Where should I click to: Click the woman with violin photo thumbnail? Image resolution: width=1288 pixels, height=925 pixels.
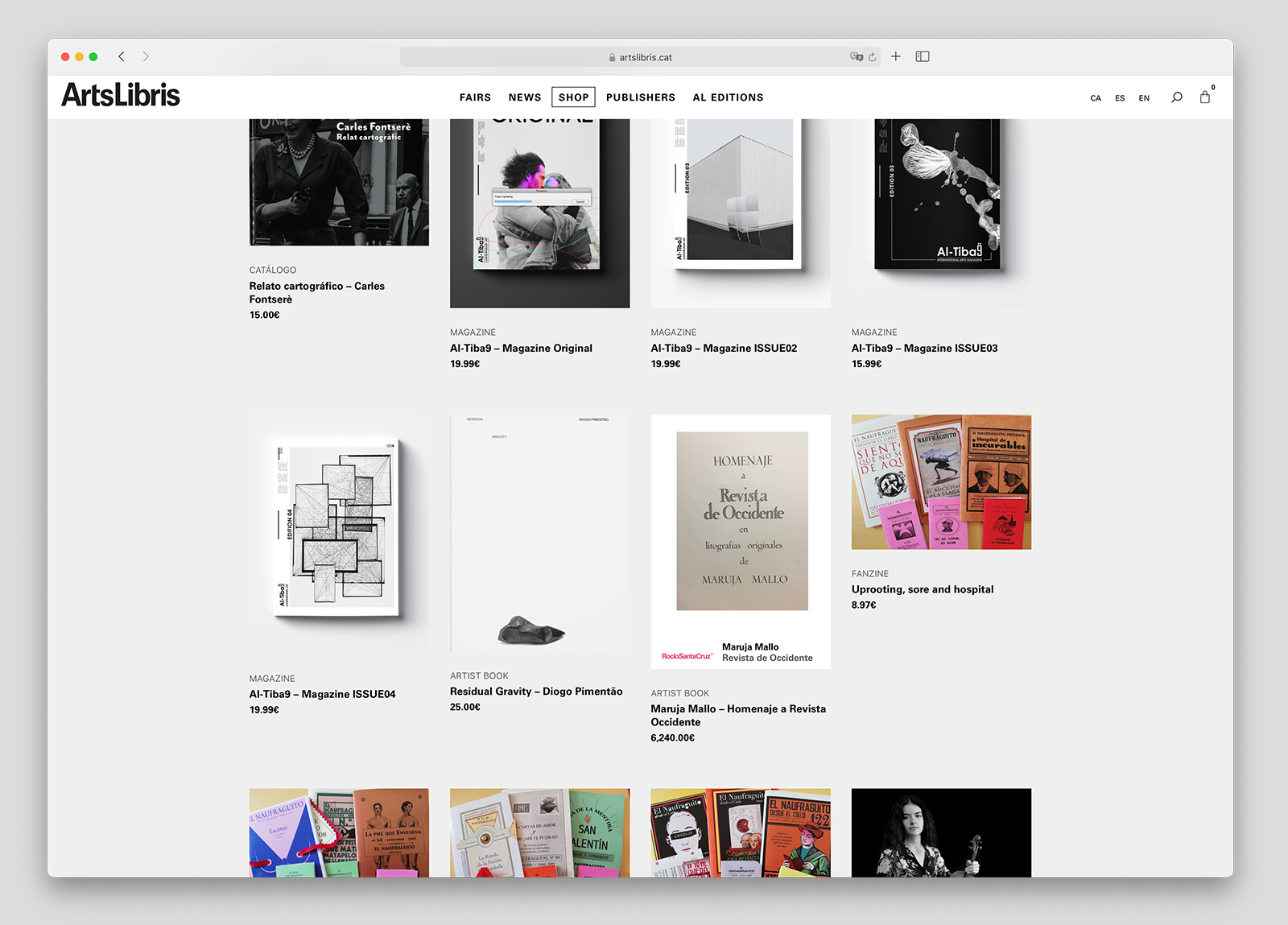941,832
